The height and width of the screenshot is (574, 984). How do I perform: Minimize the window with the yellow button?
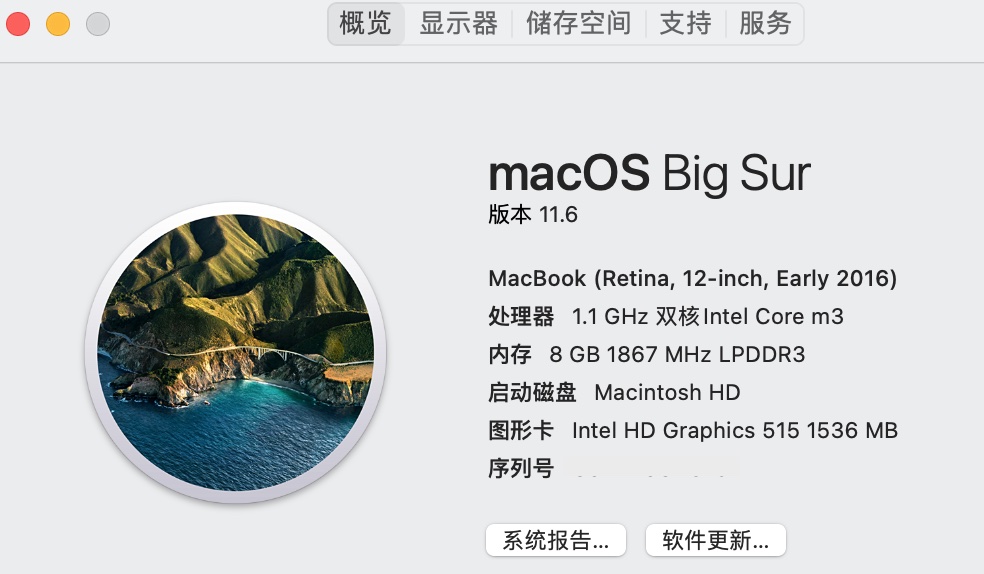58,24
